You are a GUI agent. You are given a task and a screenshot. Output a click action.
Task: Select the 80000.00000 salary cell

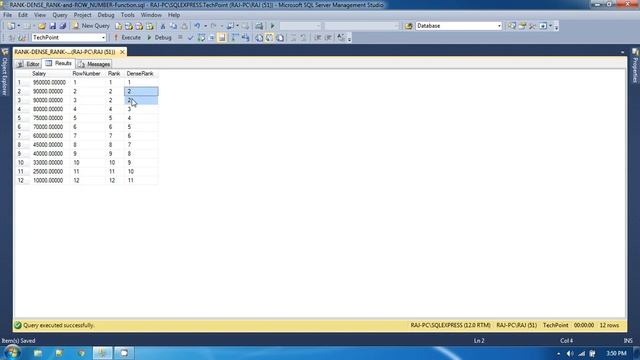(49, 109)
